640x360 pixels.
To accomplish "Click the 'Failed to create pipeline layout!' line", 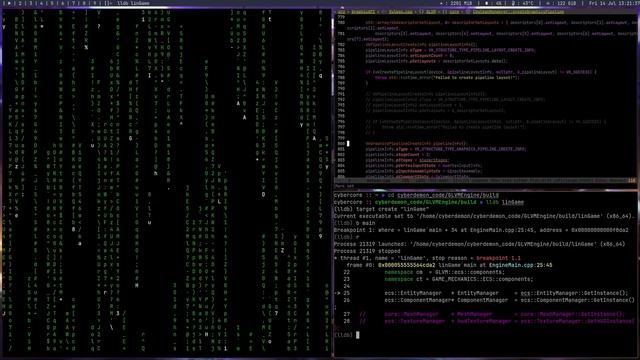I will point(447,78).
